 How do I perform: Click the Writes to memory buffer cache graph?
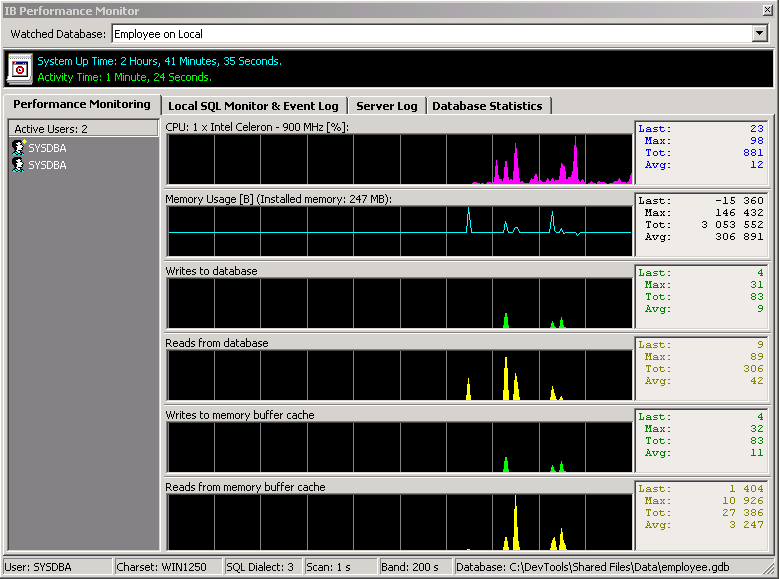coord(399,448)
